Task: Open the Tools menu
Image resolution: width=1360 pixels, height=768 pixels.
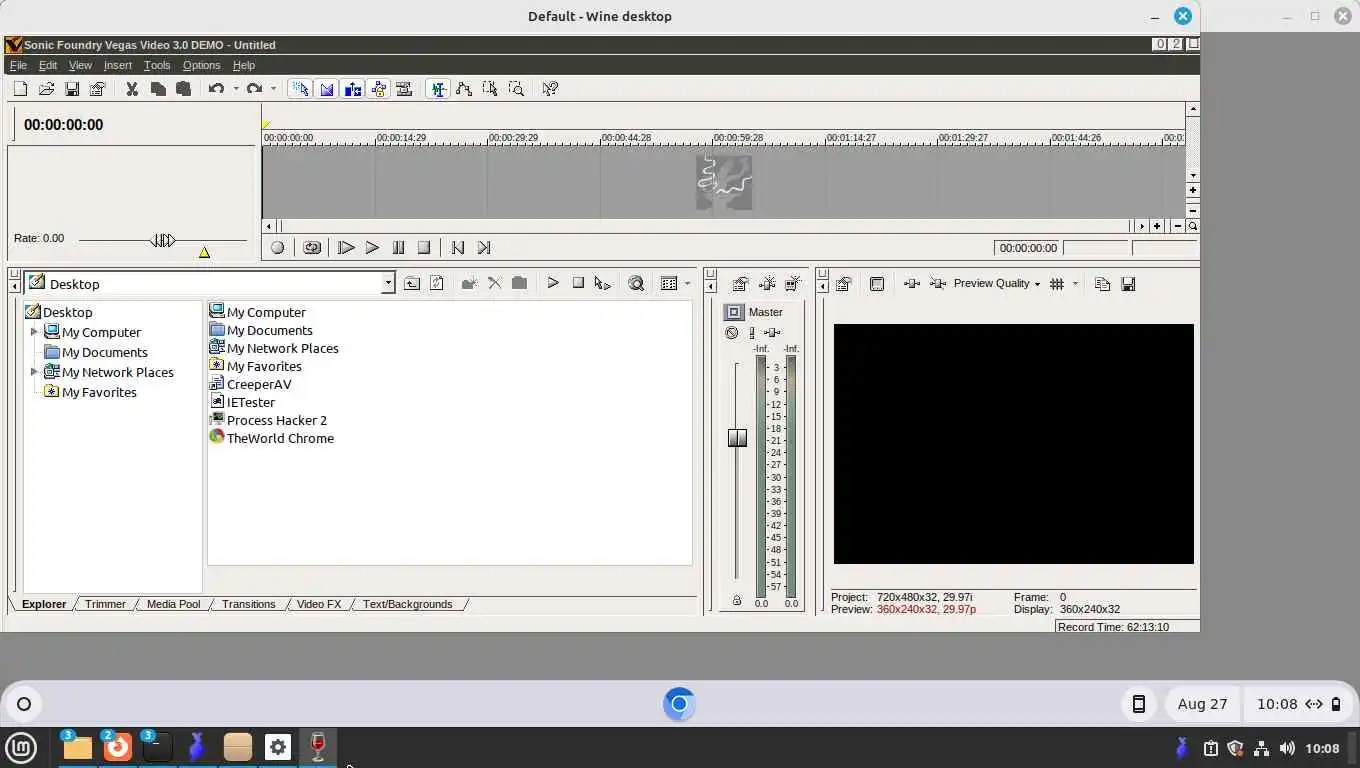Action: [x=157, y=65]
